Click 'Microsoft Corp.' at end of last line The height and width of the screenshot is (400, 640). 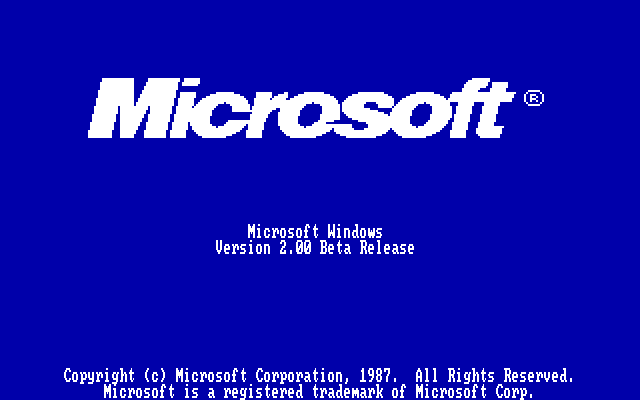coord(475,392)
